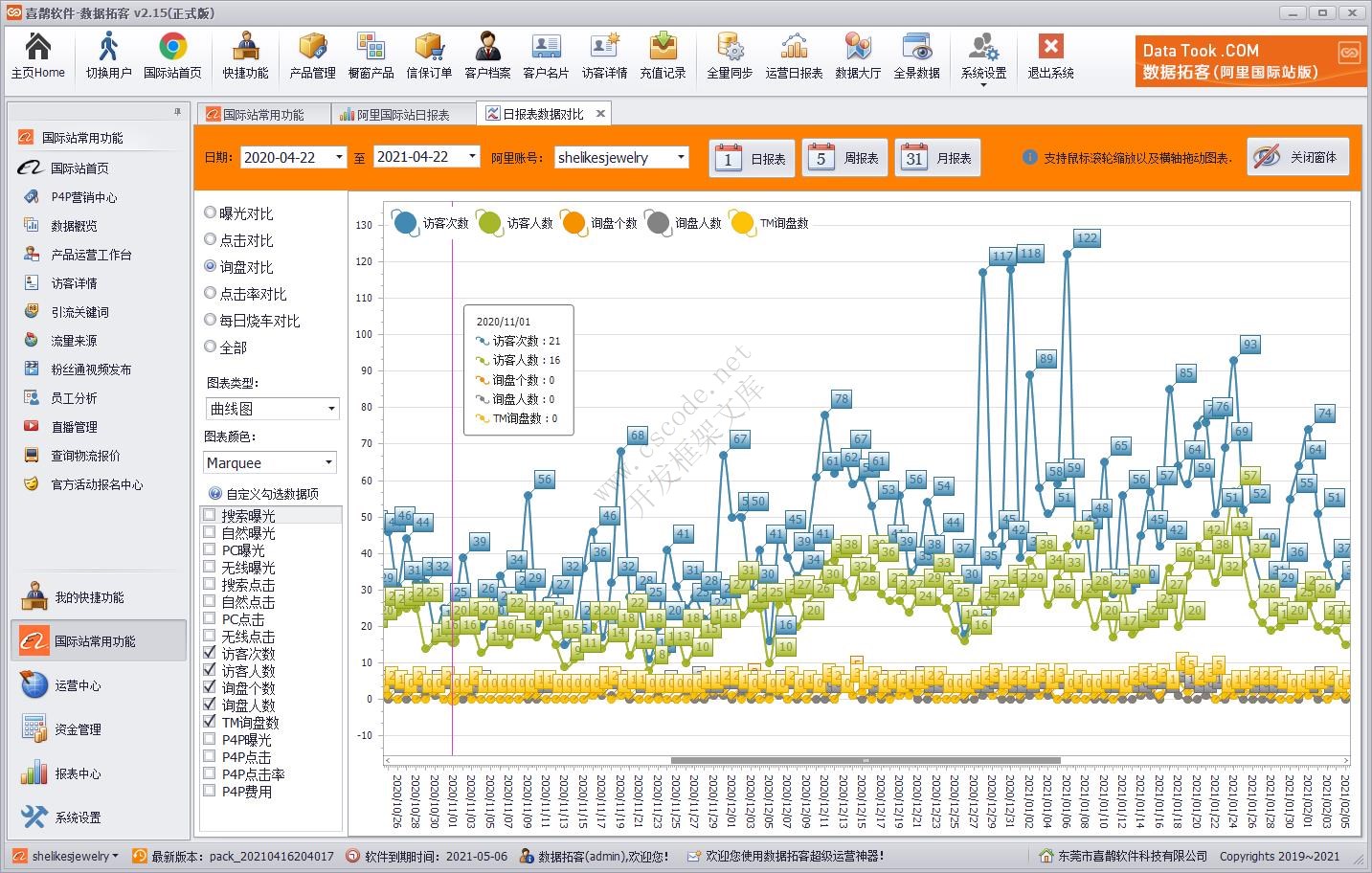
Task: Open the end date dropdown 2021-04-22
Action: click(471, 156)
